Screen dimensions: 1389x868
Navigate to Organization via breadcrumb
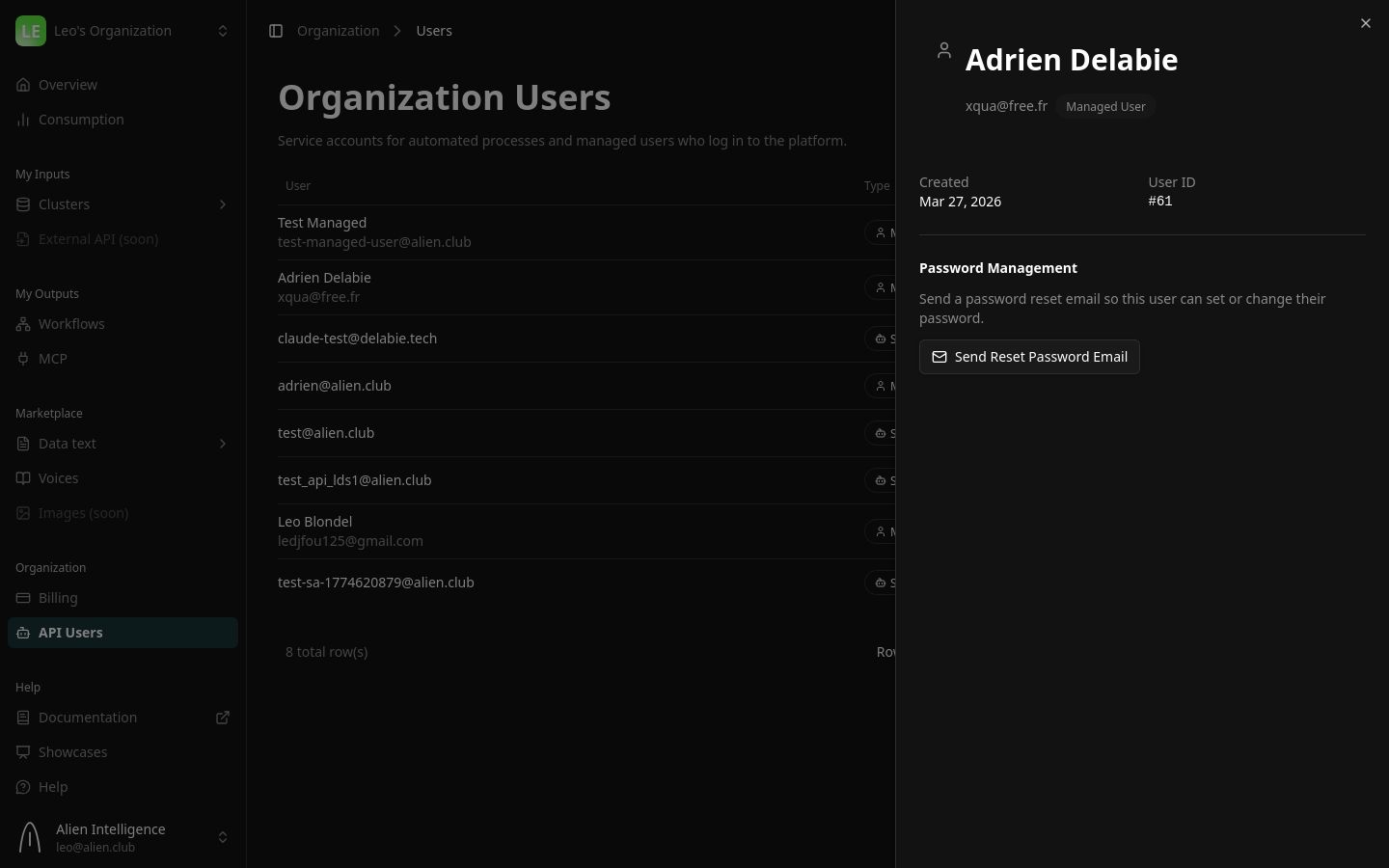(338, 31)
